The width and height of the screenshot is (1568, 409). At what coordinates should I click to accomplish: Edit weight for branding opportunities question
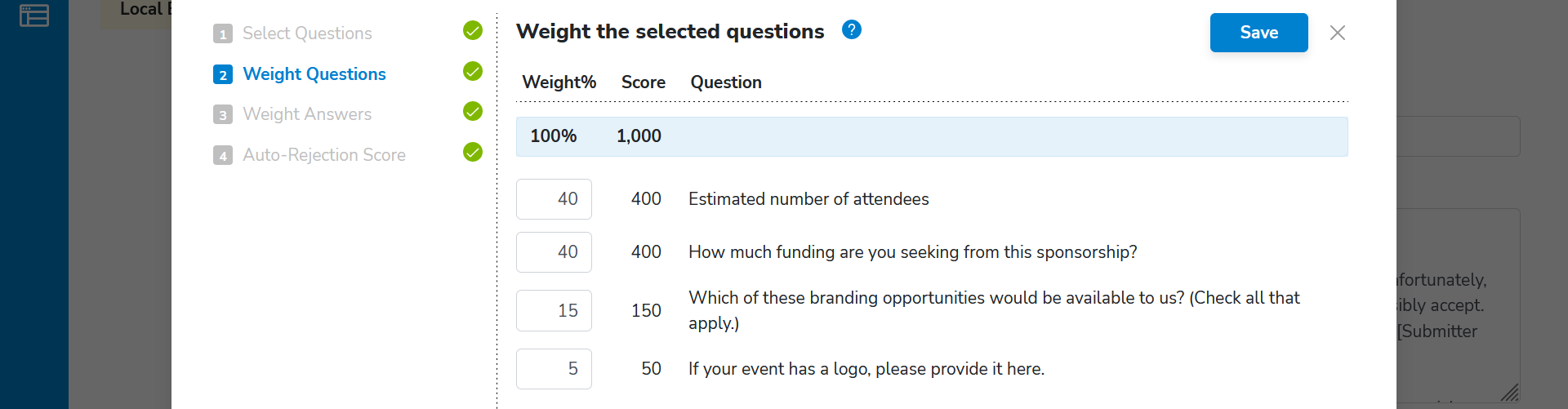coord(554,311)
